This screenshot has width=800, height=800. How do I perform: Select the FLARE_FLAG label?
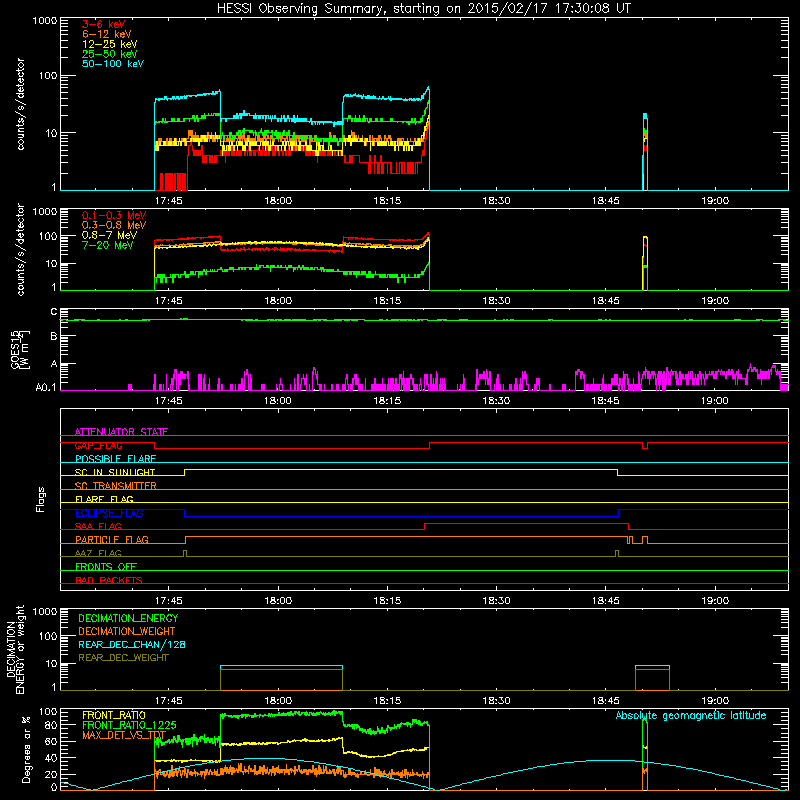click(x=104, y=499)
